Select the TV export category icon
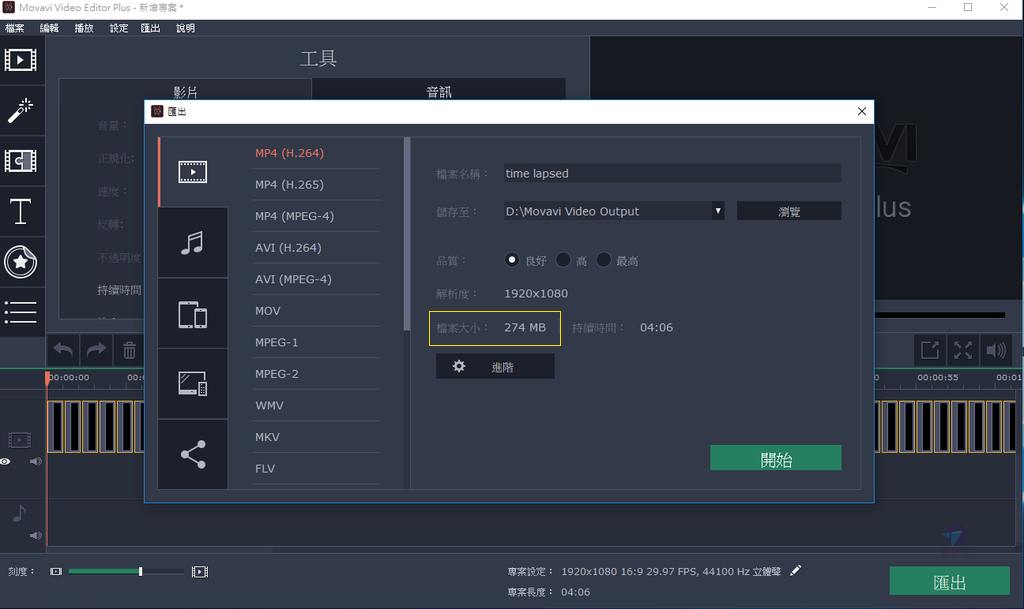Viewport: 1024px width, 609px height. coord(193,384)
